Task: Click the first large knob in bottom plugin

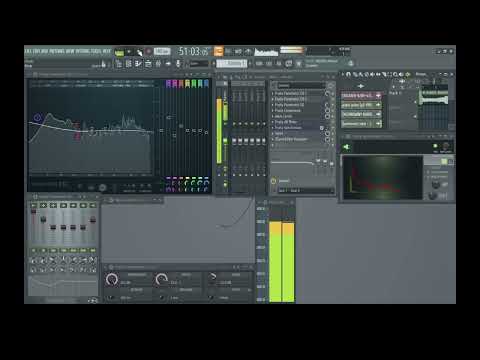Action: point(112,279)
